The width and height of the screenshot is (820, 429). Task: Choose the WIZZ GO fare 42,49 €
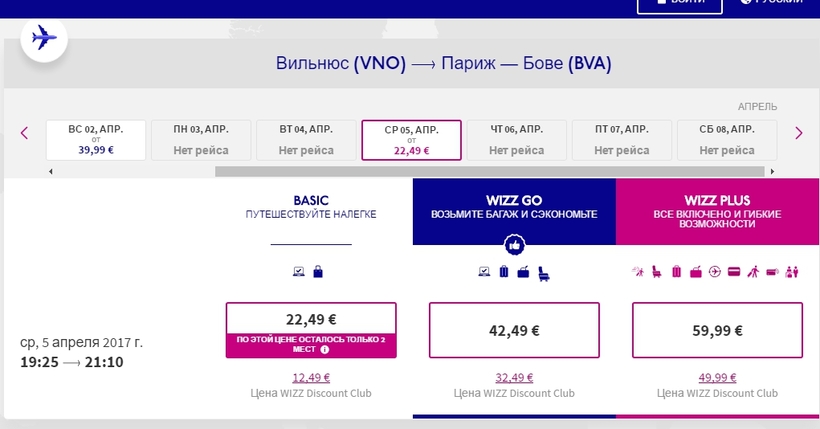514,330
